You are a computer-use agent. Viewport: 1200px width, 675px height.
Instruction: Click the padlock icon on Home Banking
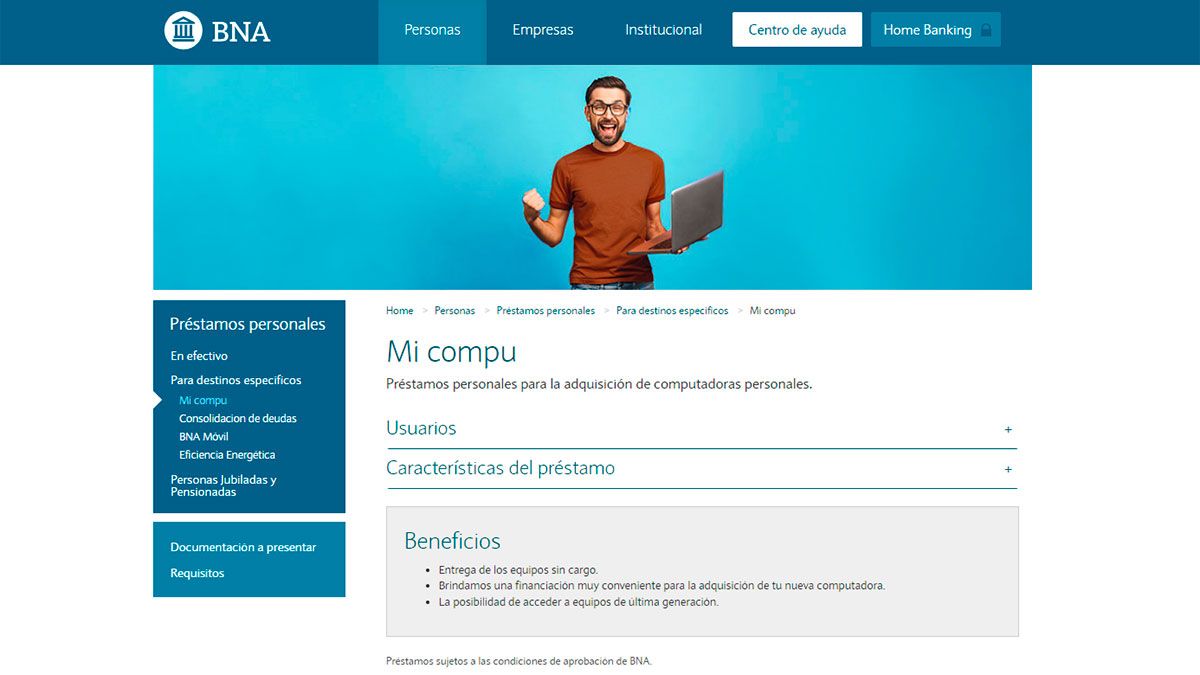tap(986, 30)
